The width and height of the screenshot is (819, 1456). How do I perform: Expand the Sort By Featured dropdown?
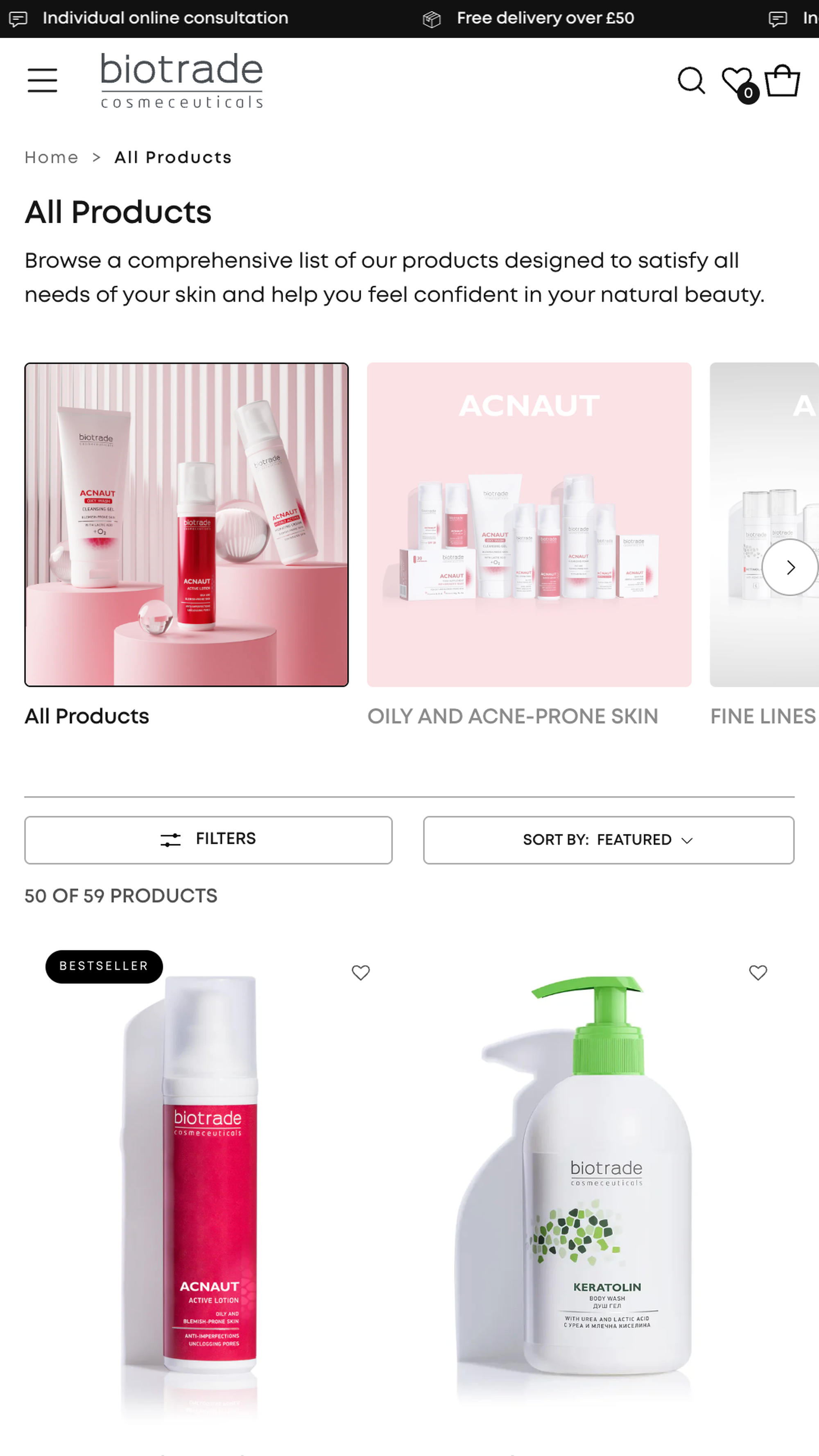[609, 840]
